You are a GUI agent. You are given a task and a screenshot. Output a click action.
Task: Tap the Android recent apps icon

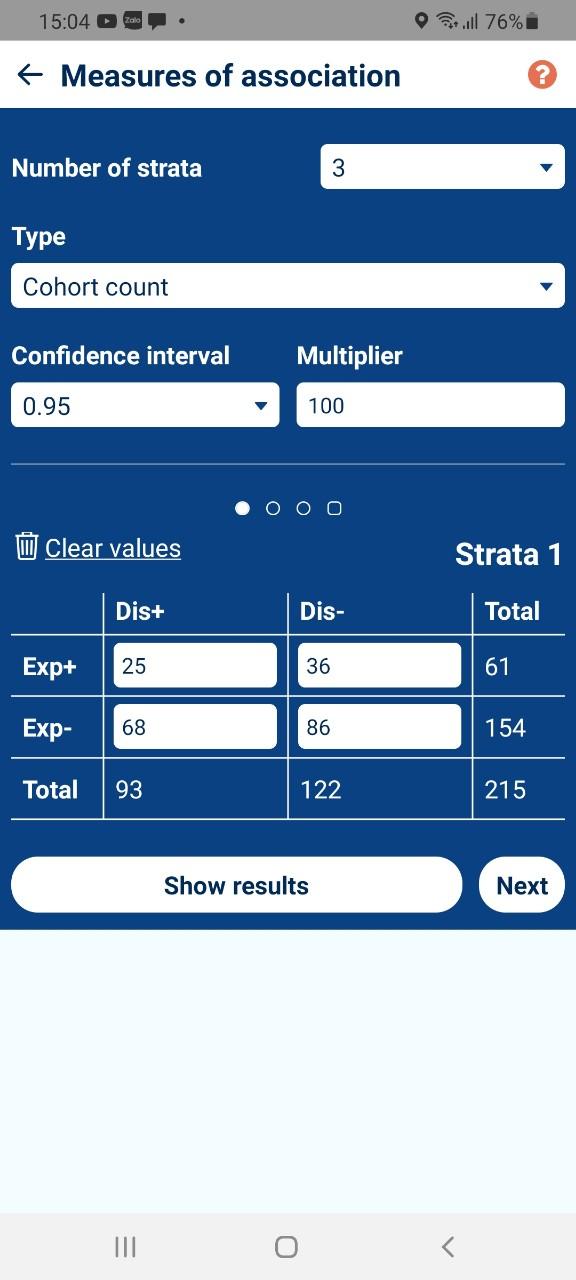click(x=125, y=1246)
